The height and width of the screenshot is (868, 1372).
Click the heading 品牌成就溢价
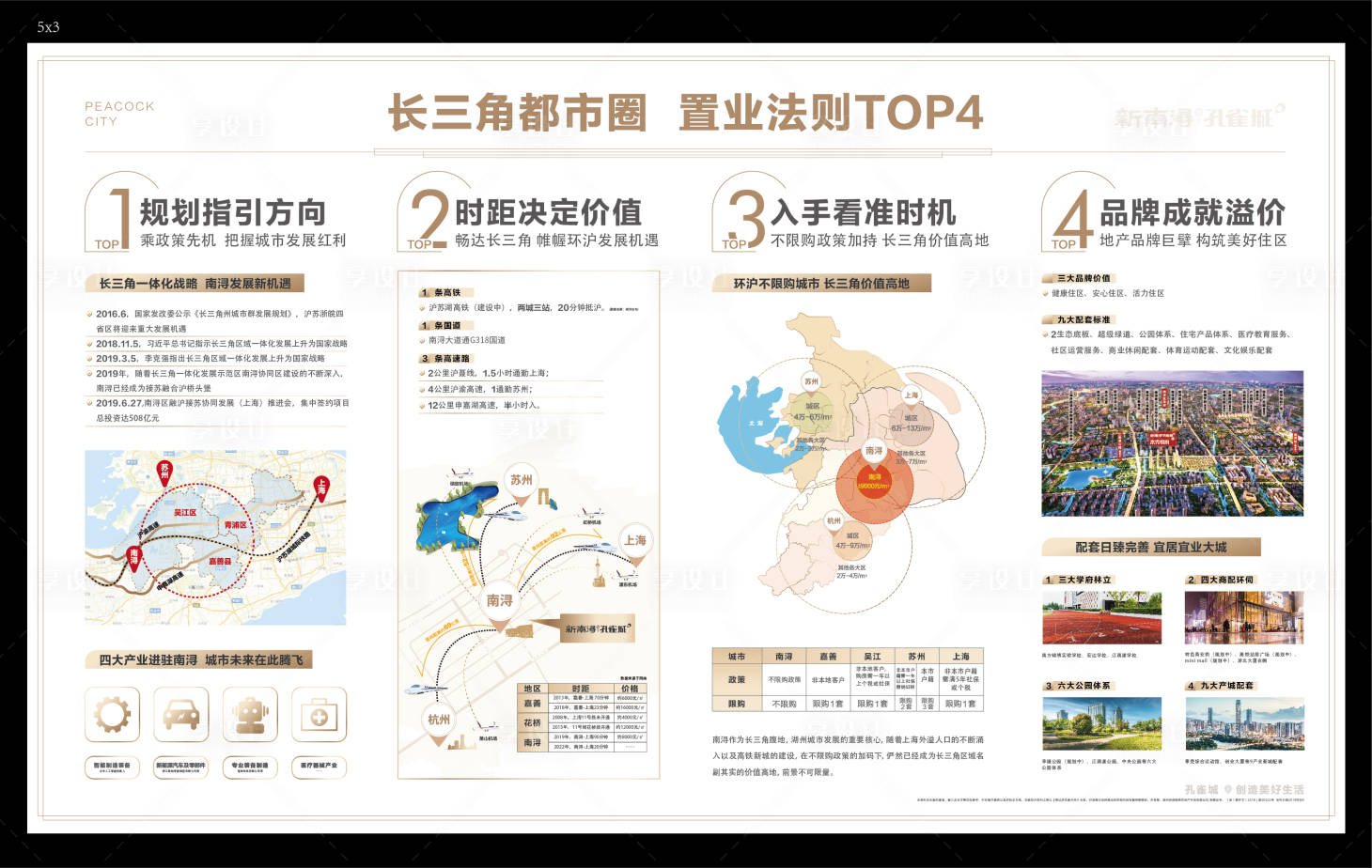click(1192, 212)
